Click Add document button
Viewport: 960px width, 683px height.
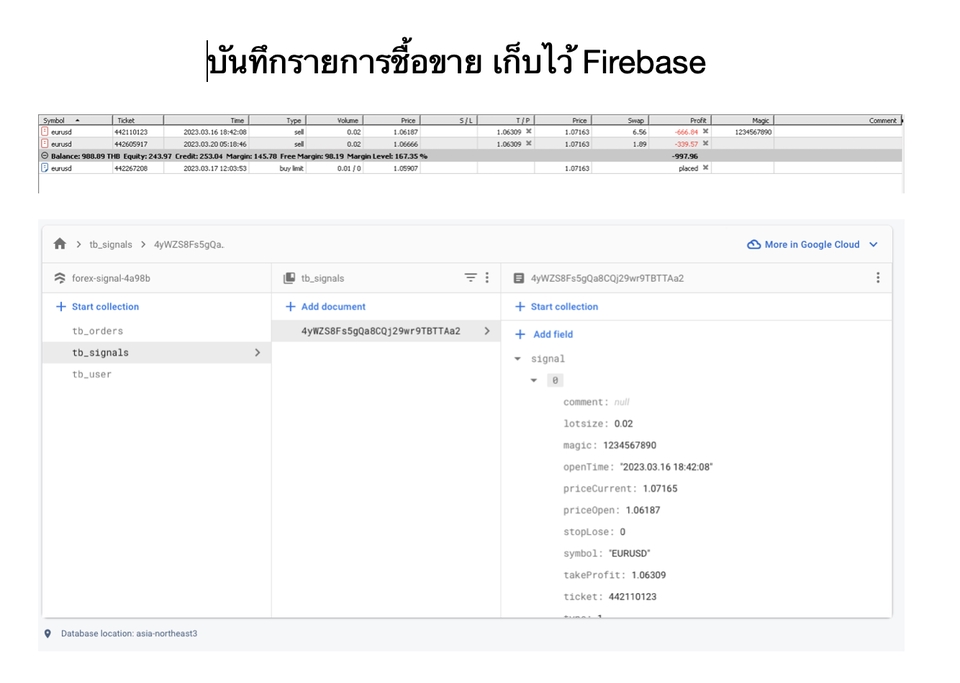[x=326, y=307]
